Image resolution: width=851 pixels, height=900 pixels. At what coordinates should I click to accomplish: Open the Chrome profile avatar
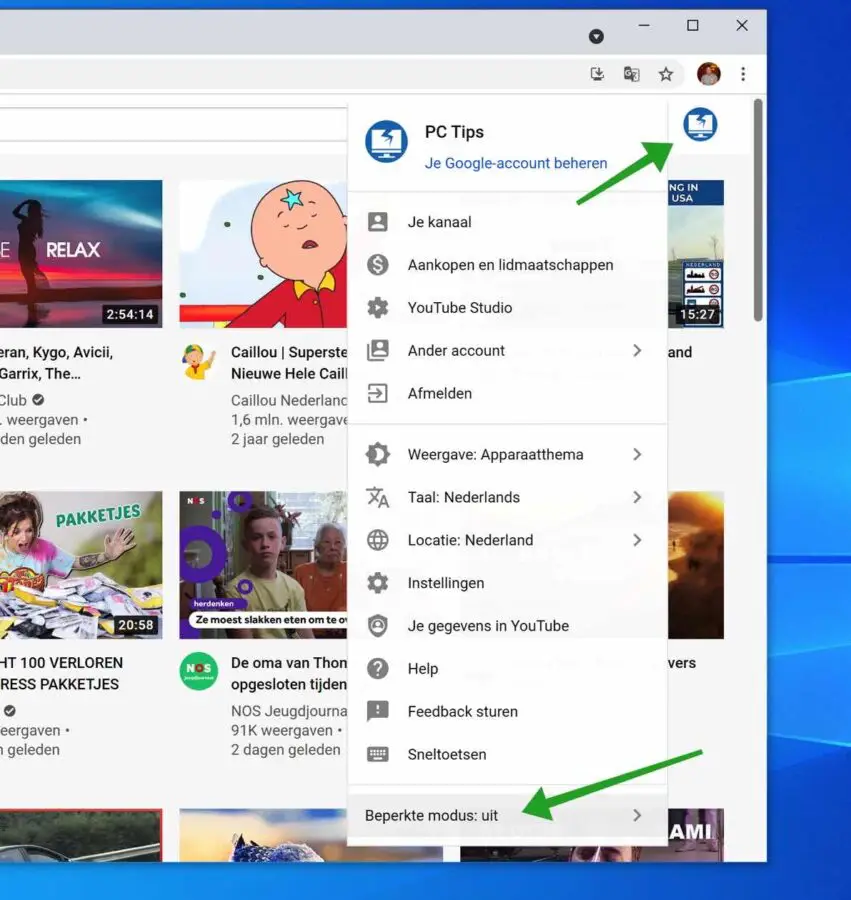(709, 73)
